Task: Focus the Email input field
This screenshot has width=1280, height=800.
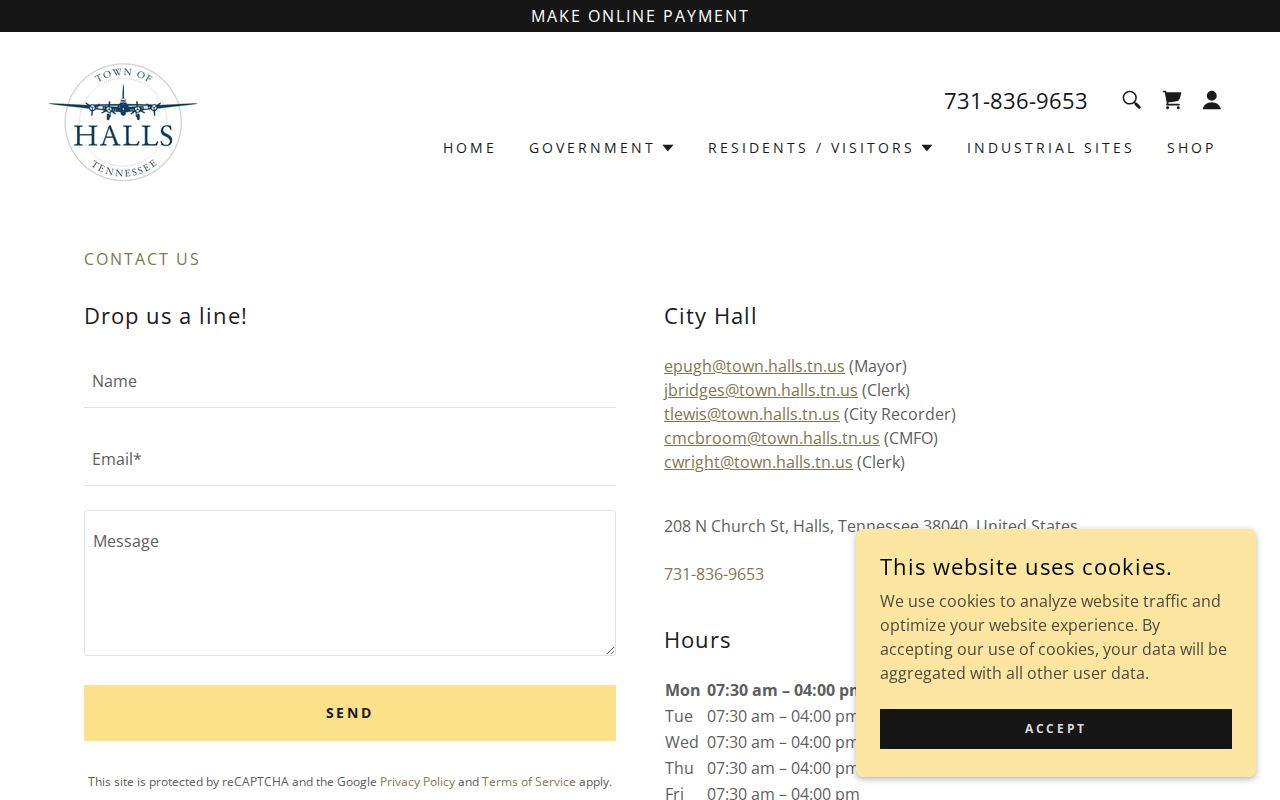Action: (350, 459)
